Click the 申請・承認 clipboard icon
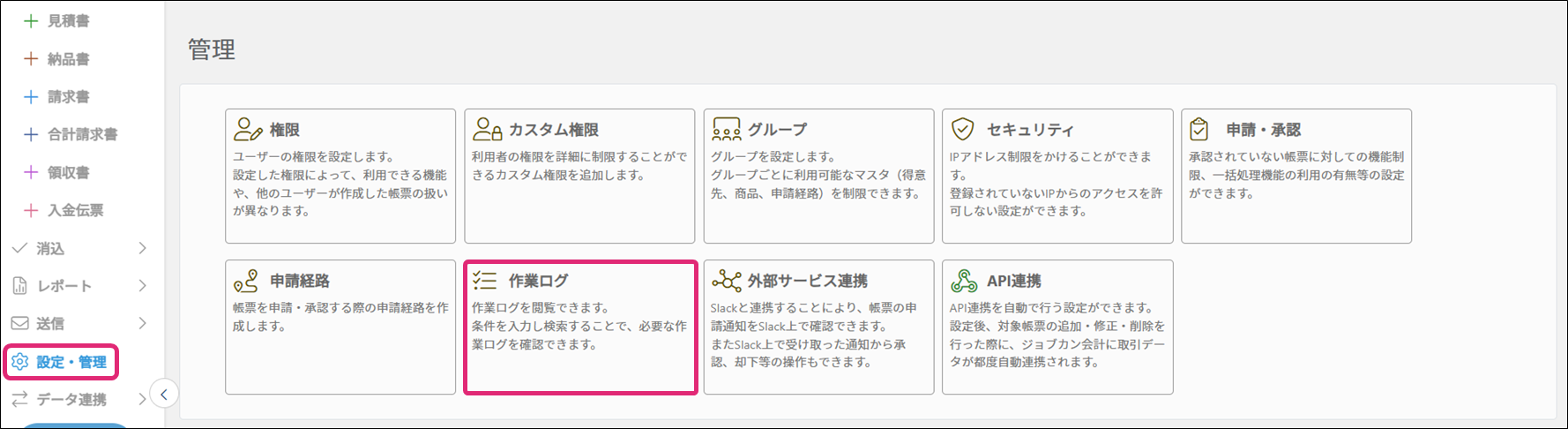The width and height of the screenshot is (1568, 429). pos(1199,130)
